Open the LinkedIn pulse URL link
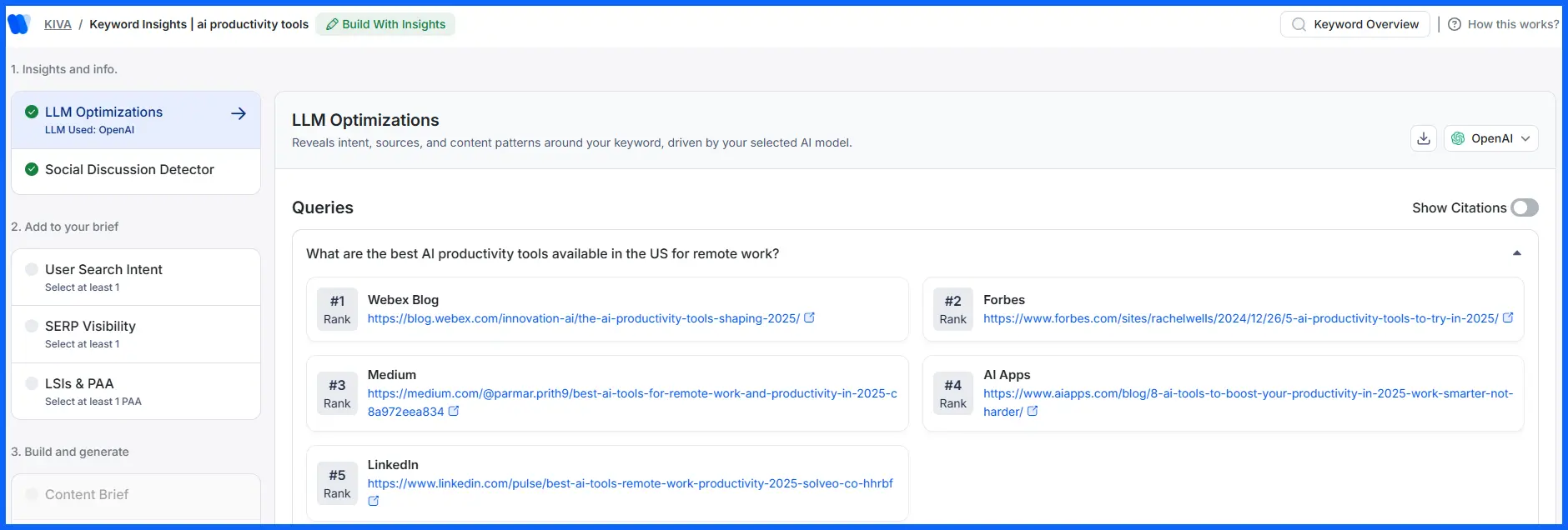This screenshot has width=1568, height=530. pos(630,483)
